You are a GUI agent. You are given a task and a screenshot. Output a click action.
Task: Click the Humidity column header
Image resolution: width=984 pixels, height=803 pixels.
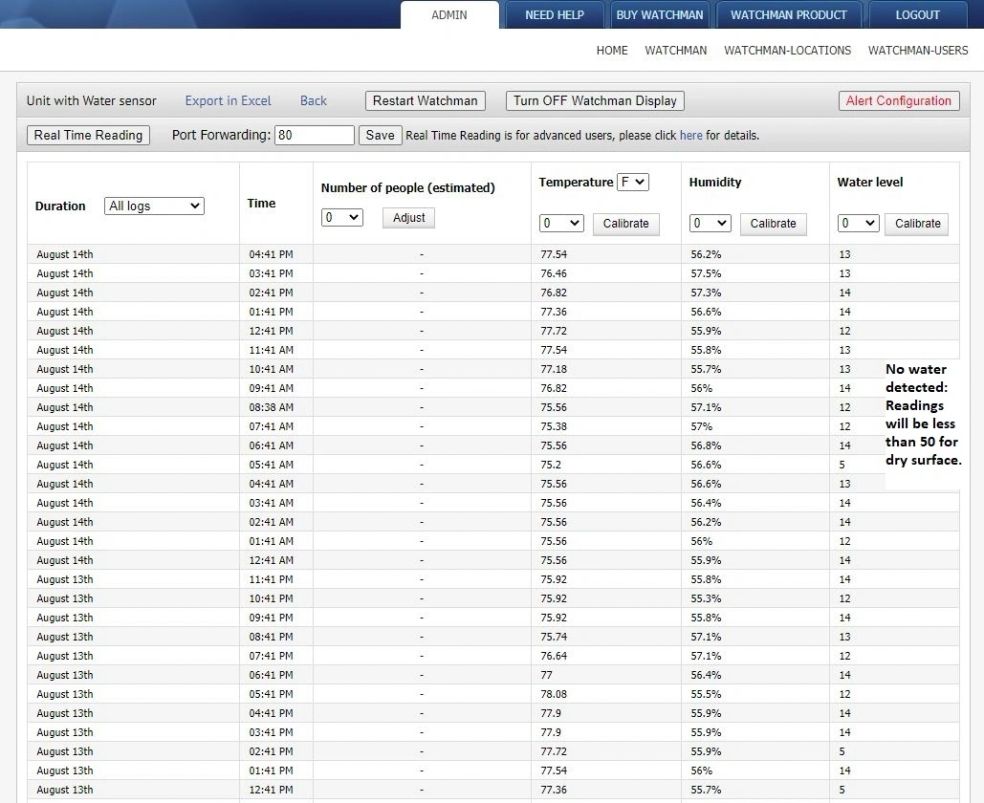pyautogui.click(x=715, y=182)
